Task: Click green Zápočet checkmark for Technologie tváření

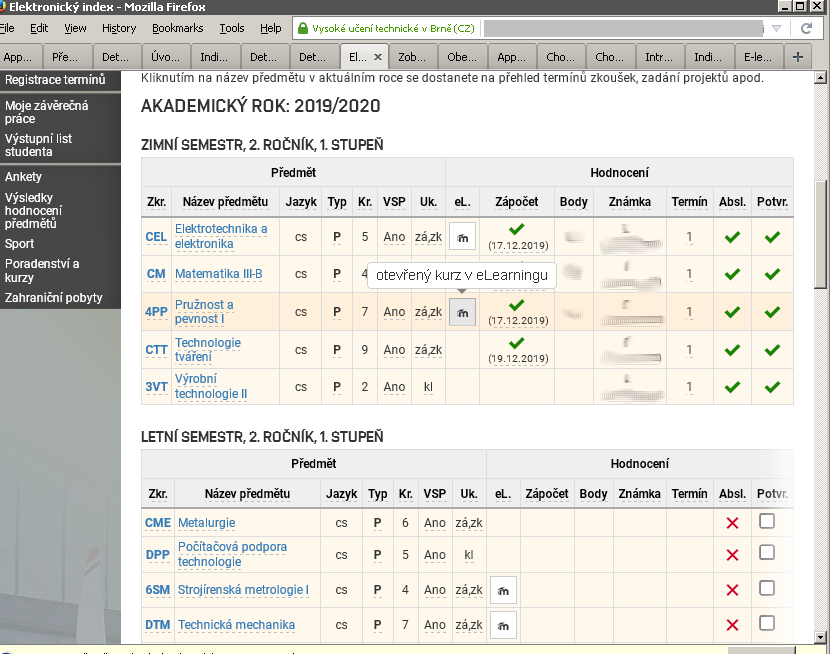Action: [x=517, y=343]
